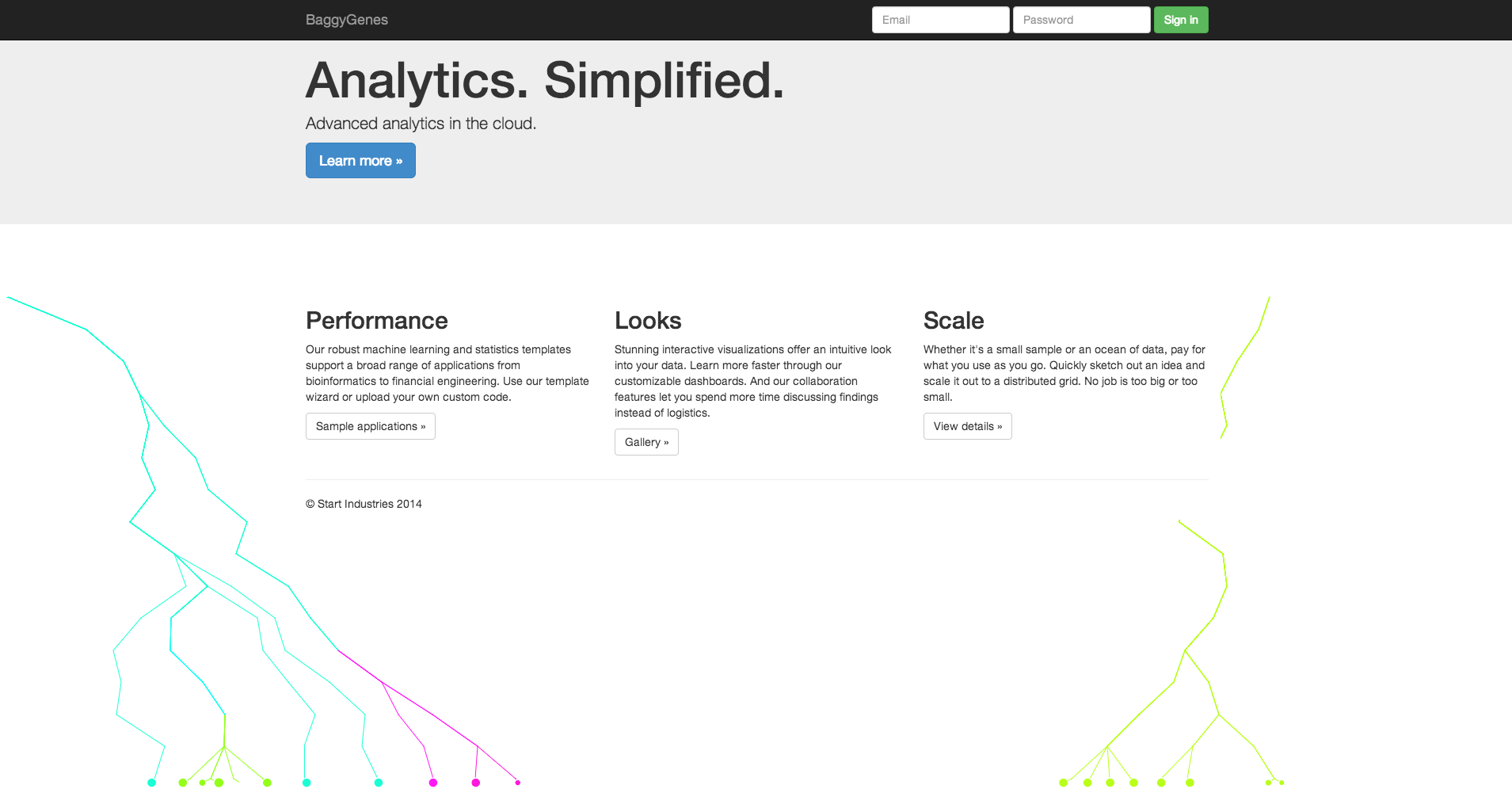Open Sample applications under Performance
1512x812 pixels.
(371, 426)
